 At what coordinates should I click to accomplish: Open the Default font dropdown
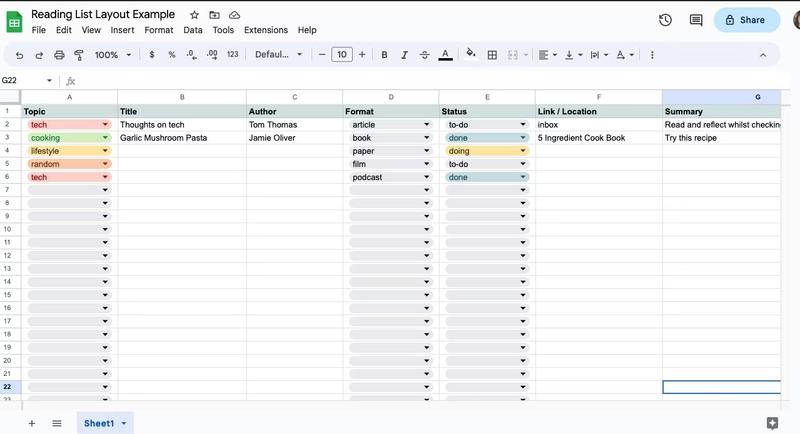tap(279, 55)
